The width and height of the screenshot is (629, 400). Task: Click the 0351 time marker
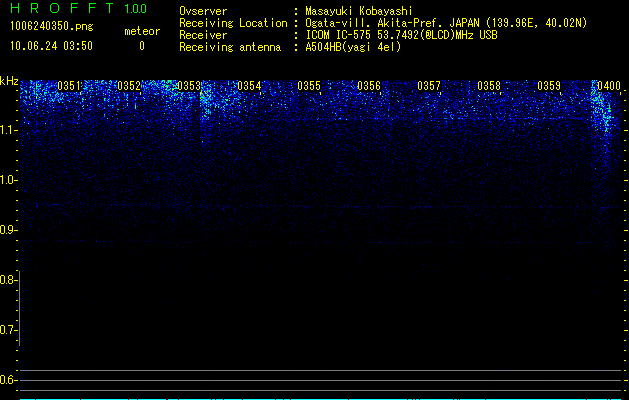point(69,86)
